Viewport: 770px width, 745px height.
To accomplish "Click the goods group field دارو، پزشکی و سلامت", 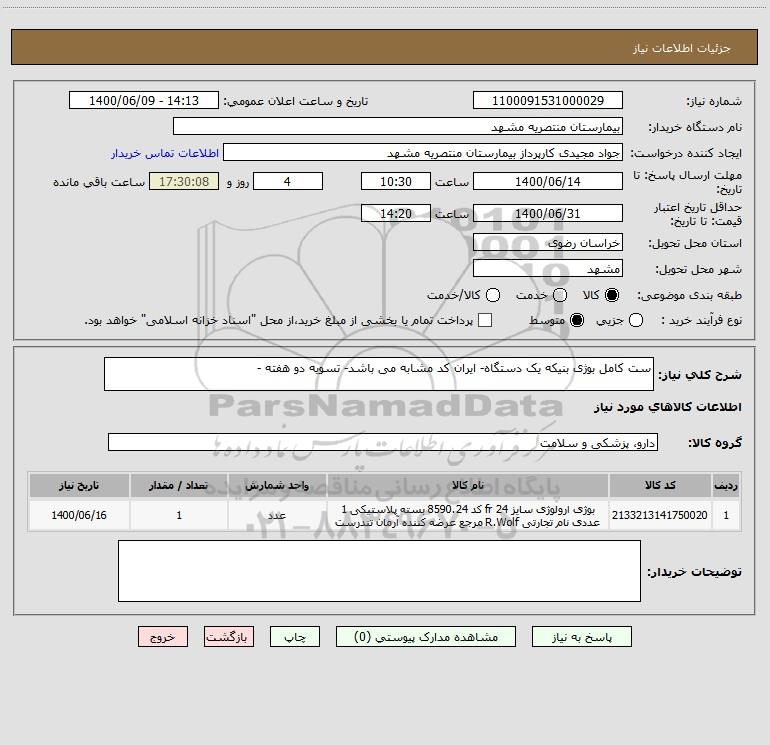I will tap(383, 442).
